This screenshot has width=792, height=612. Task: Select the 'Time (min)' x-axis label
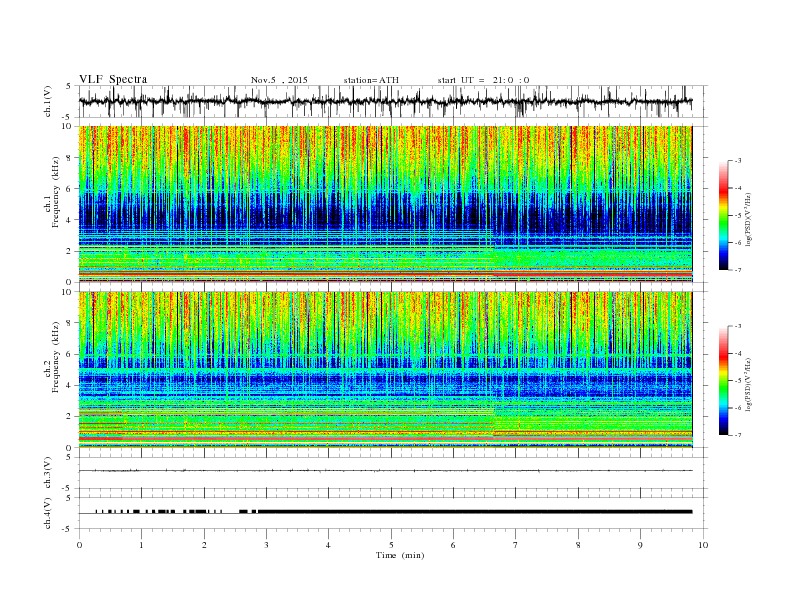tap(400, 555)
